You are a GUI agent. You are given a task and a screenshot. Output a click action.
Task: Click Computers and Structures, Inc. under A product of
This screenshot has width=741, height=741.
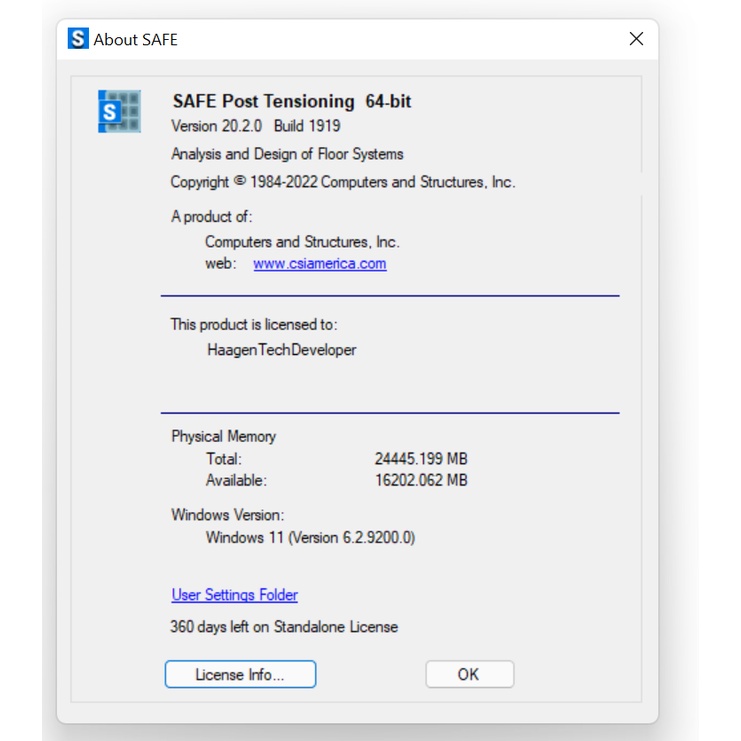click(302, 242)
